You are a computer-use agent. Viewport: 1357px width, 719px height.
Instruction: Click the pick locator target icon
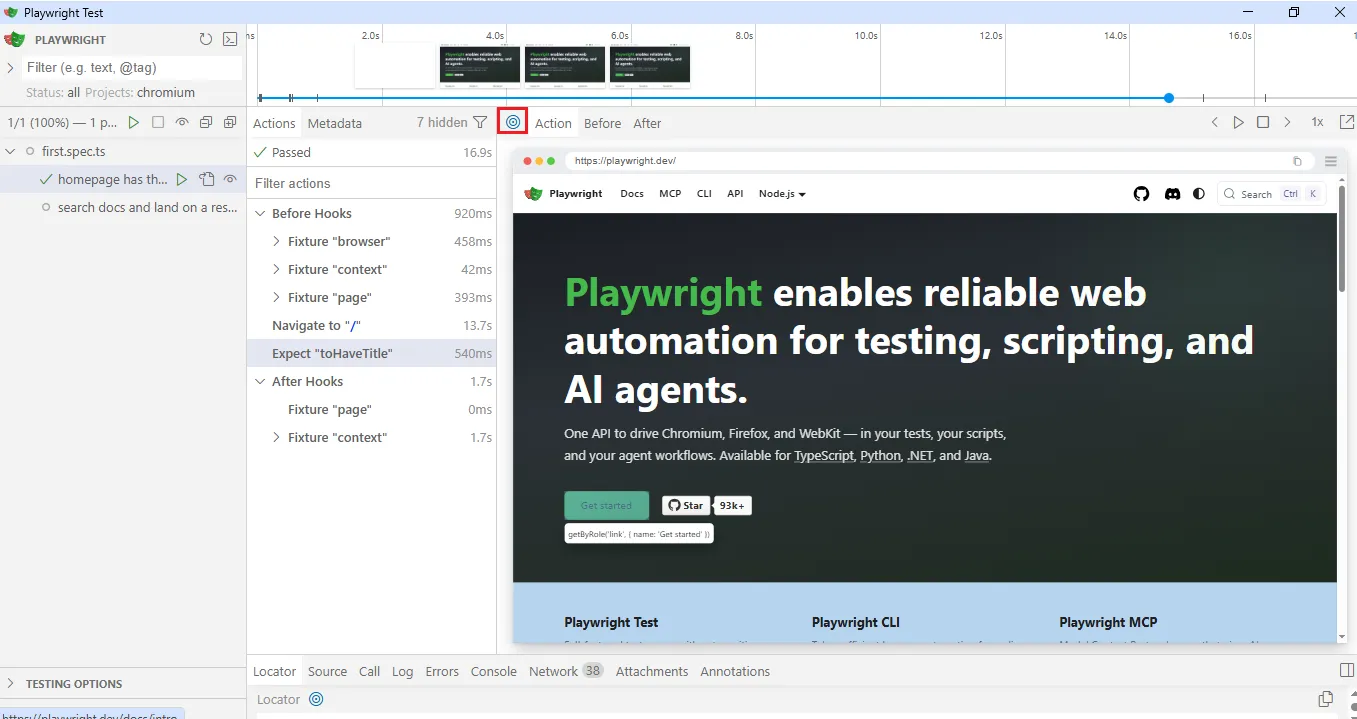click(x=513, y=122)
